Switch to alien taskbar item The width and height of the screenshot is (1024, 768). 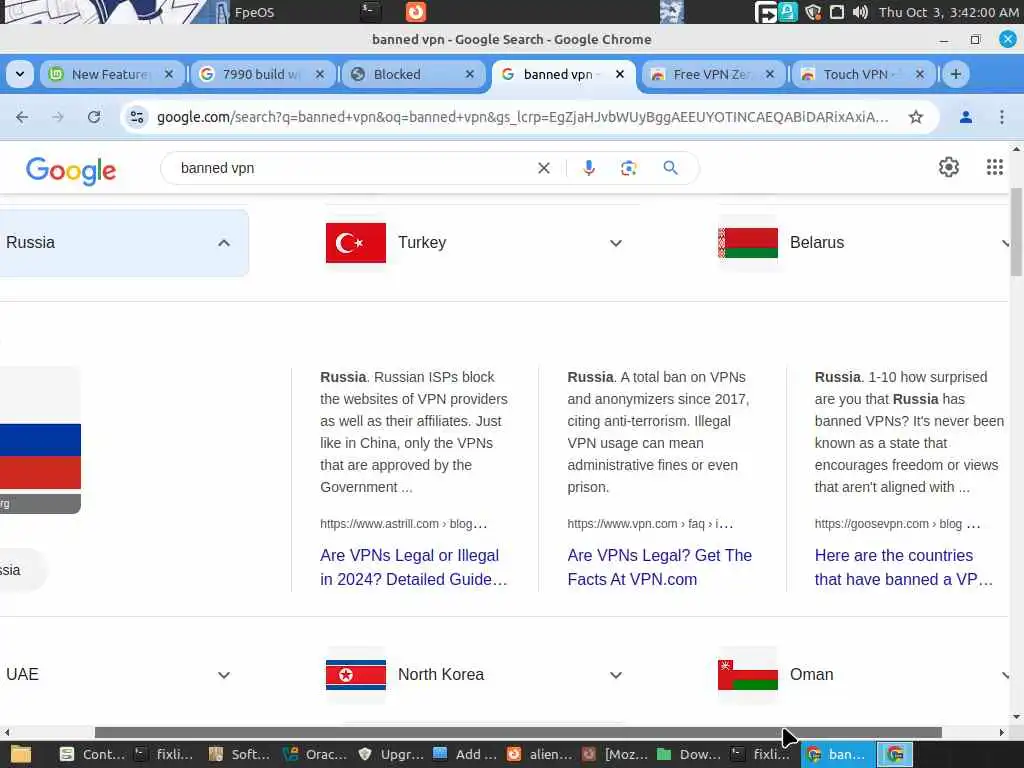(539, 754)
